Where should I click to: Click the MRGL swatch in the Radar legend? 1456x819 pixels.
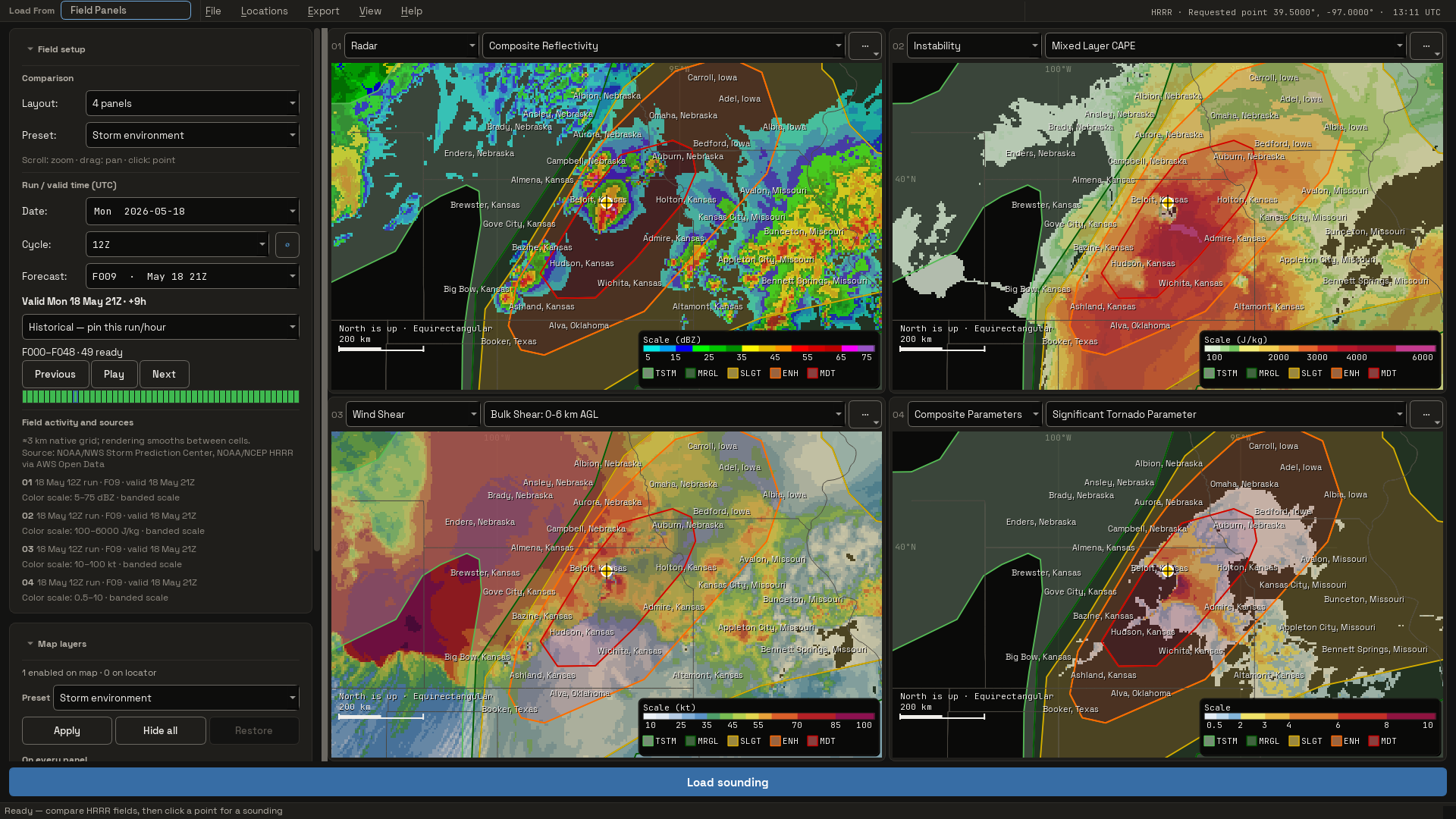(x=691, y=374)
